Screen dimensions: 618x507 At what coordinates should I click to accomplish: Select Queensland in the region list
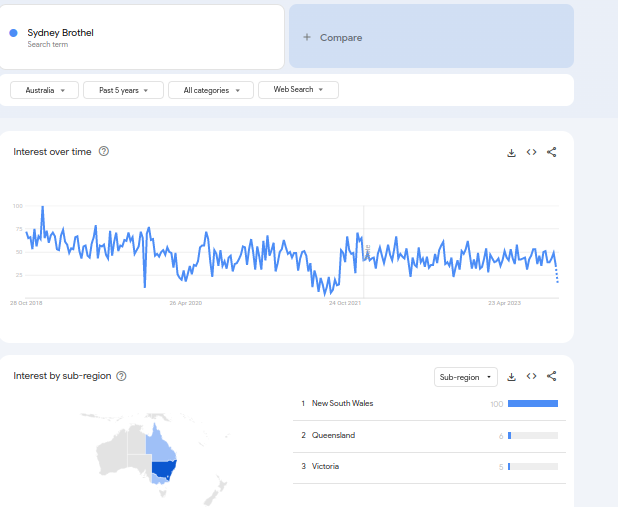pos(333,436)
